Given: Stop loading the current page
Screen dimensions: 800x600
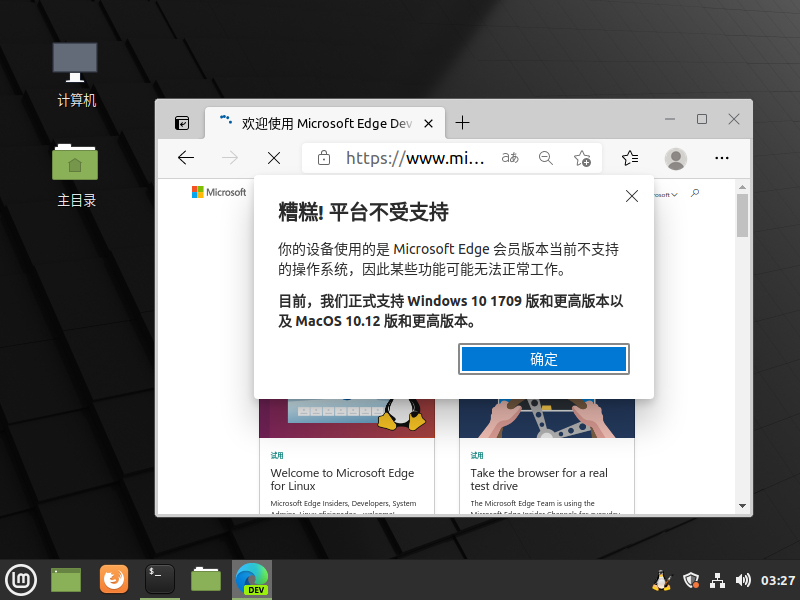Looking at the screenshot, I should [274, 158].
